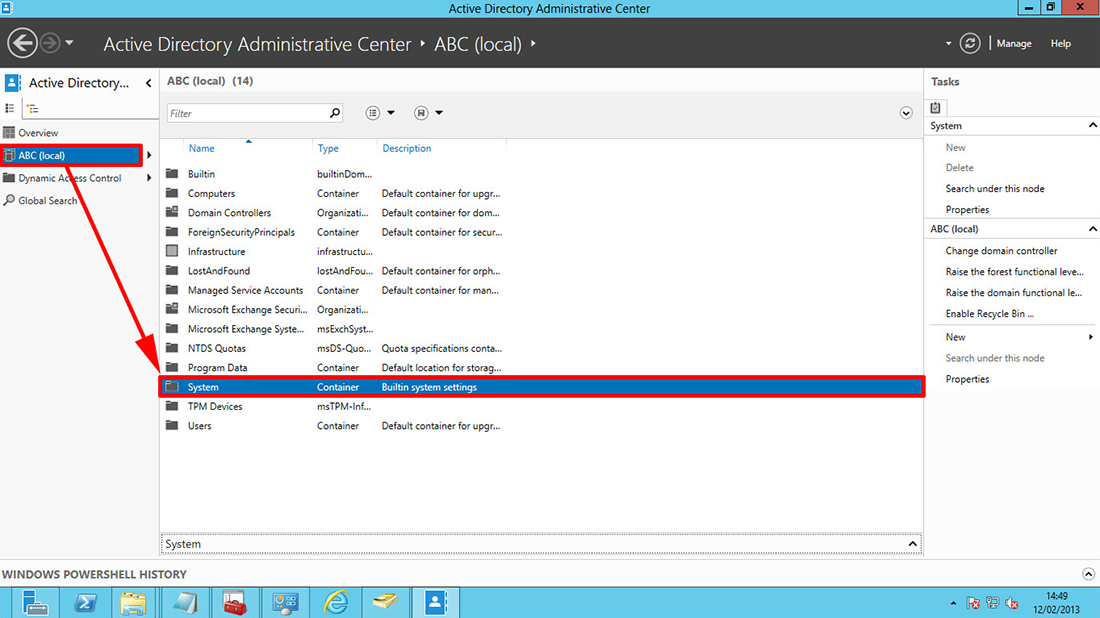Sort list by Type column

click(328, 148)
